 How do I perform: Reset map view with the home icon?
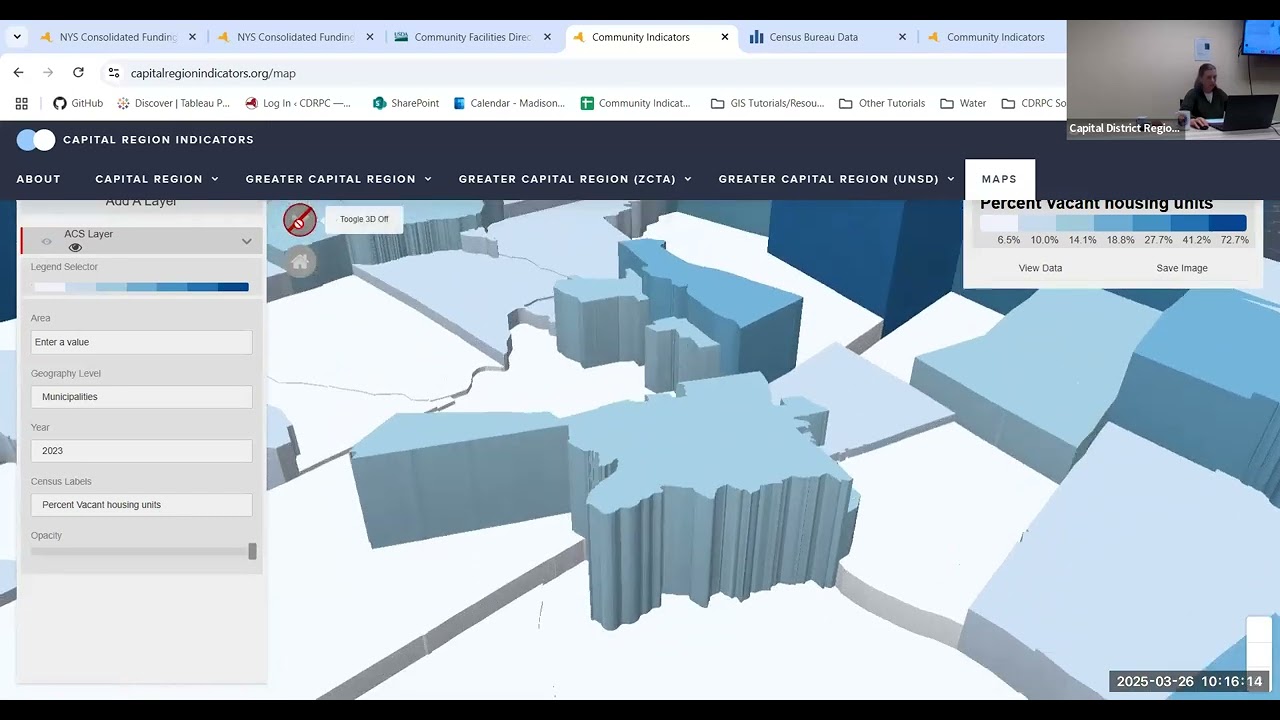coord(300,262)
